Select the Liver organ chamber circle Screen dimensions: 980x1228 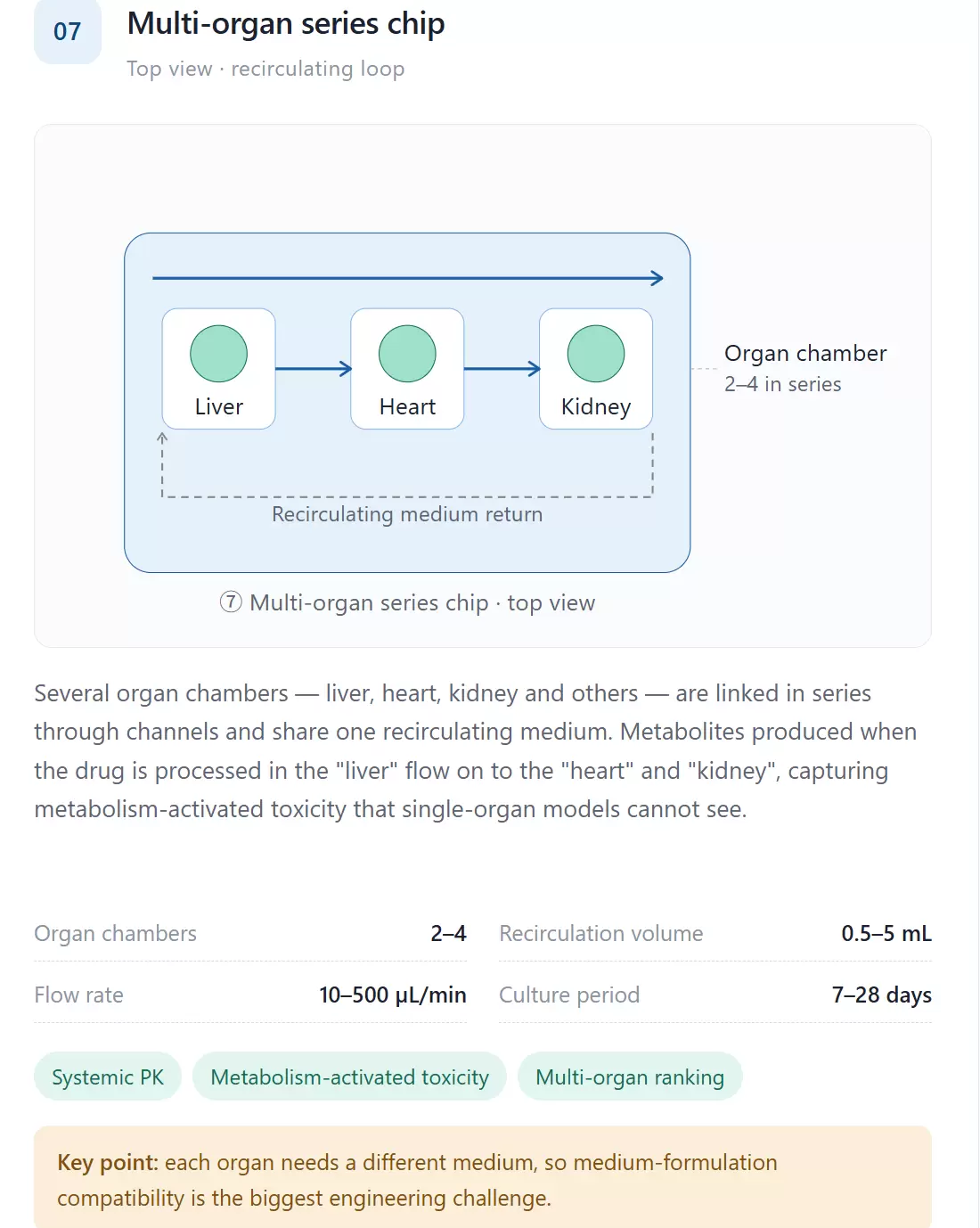click(x=218, y=354)
